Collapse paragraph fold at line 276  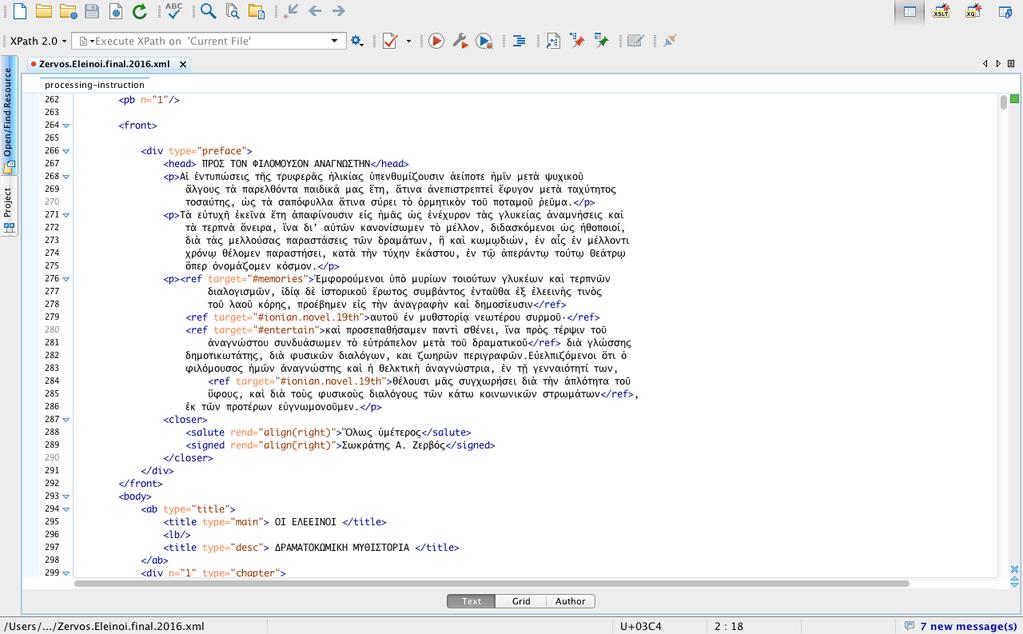66,279
